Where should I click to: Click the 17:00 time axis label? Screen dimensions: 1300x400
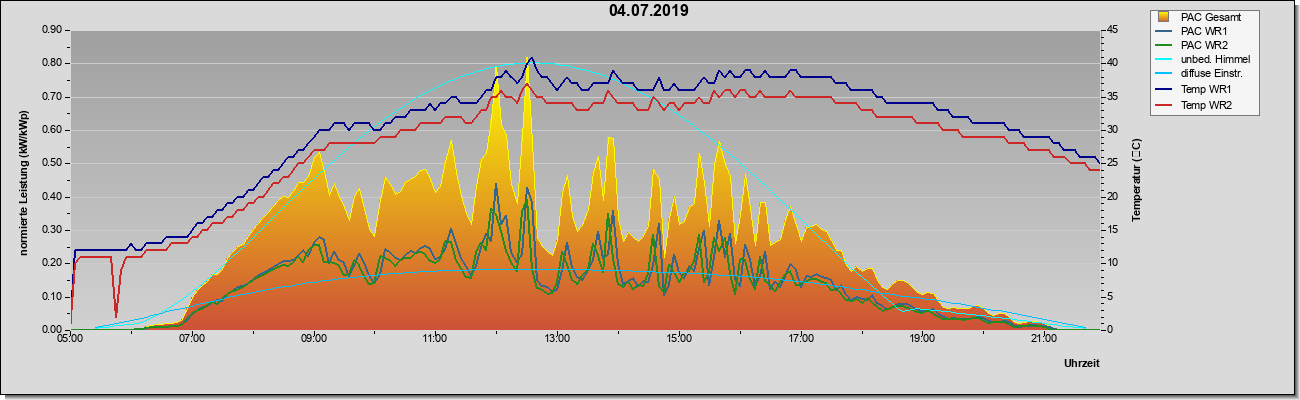[799, 340]
